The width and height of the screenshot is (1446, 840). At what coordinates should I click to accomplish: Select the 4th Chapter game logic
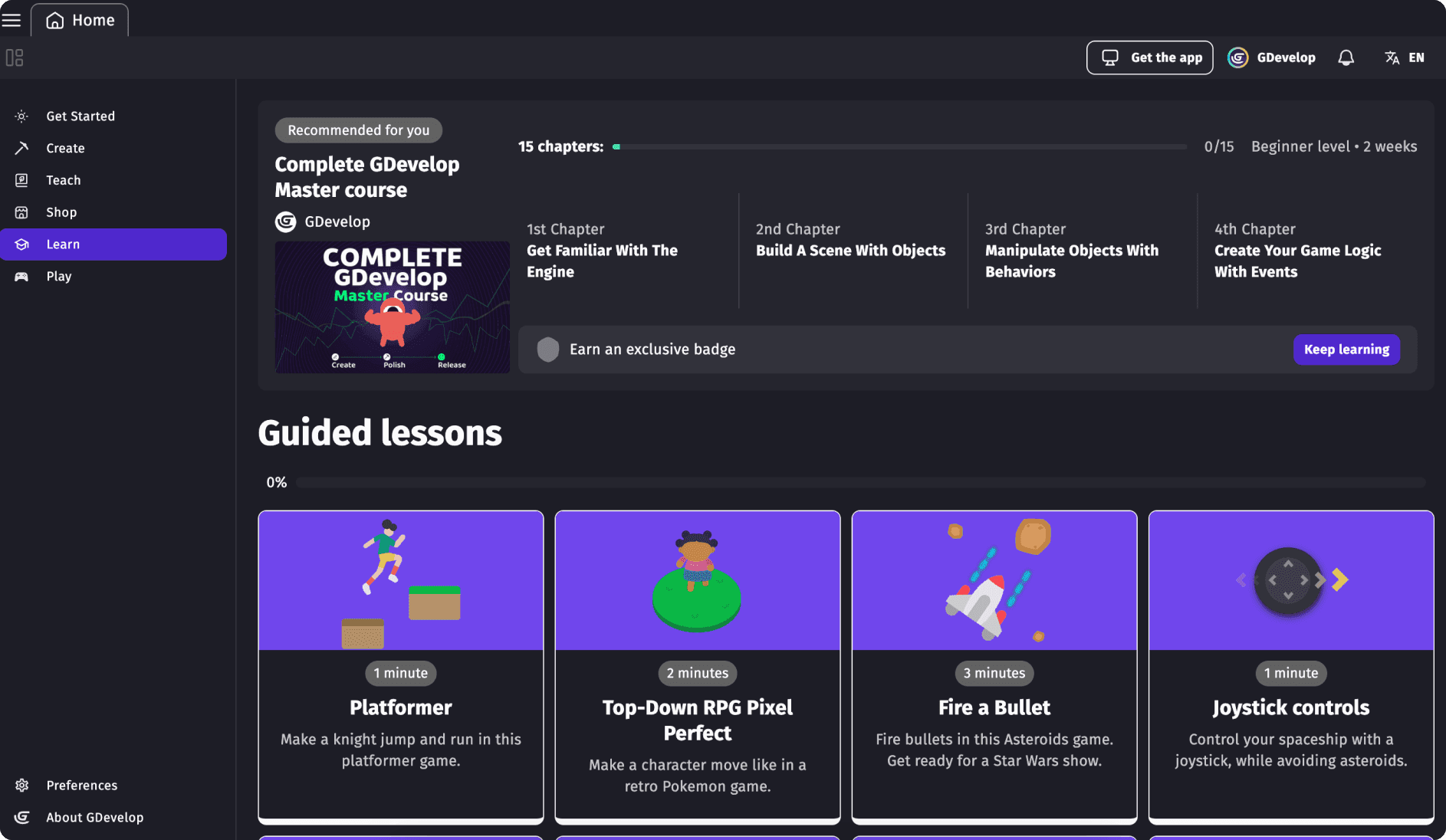(1297, 251)
